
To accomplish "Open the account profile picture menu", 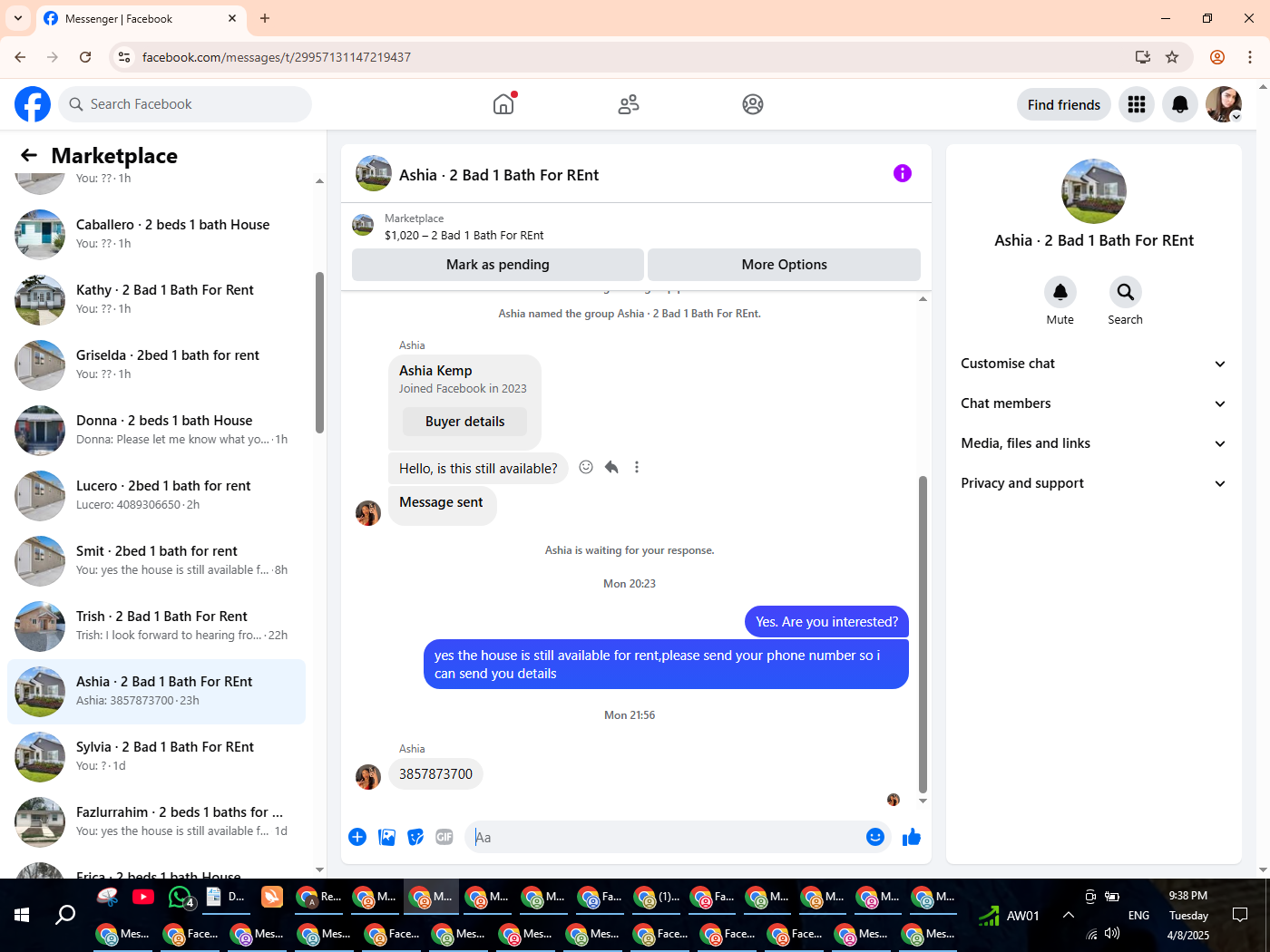I will coord(1224,104).
